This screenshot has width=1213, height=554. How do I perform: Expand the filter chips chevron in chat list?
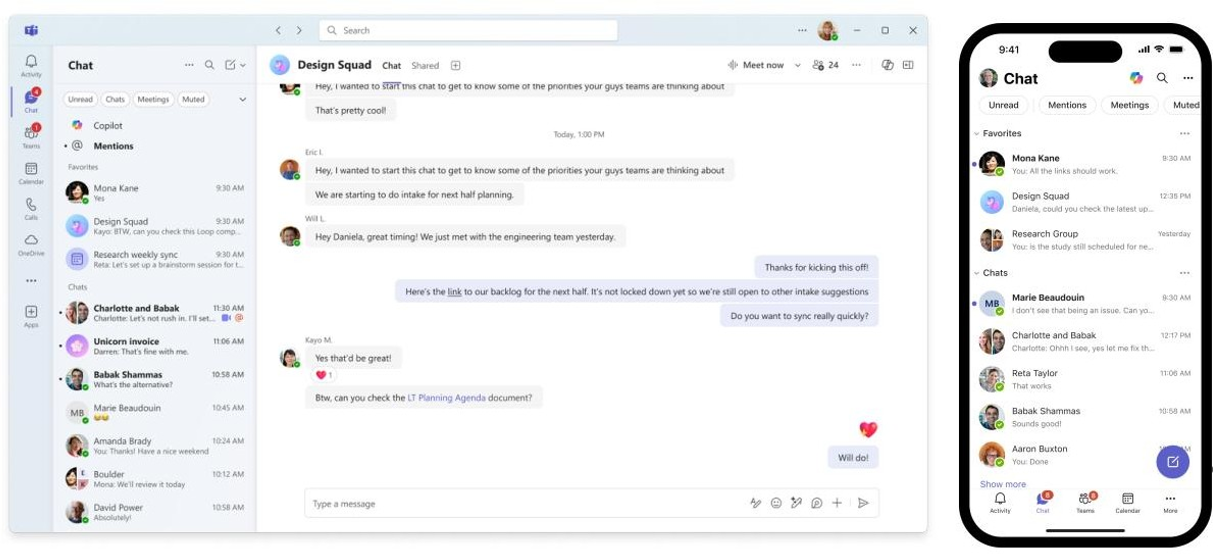[x=242, y=99]
